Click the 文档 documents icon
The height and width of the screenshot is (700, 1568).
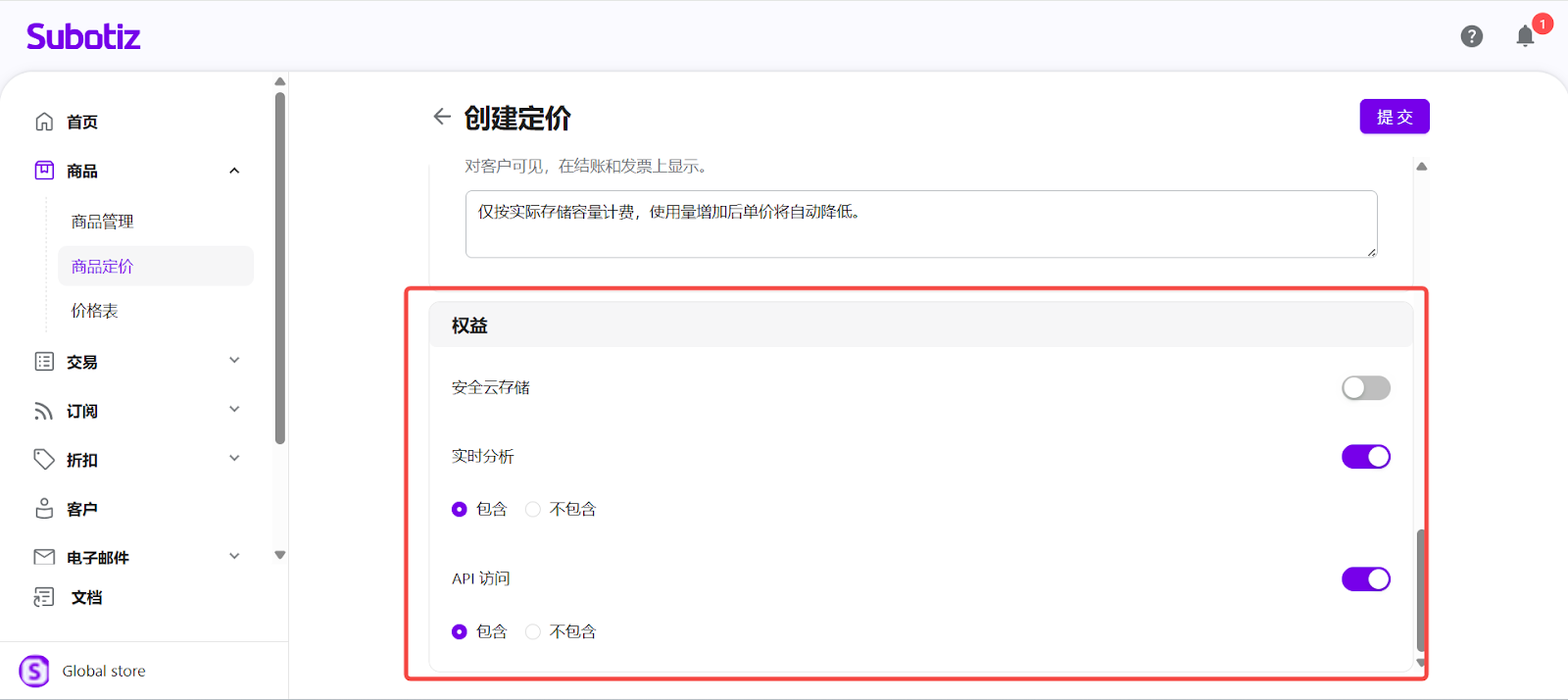pos(44,597)
